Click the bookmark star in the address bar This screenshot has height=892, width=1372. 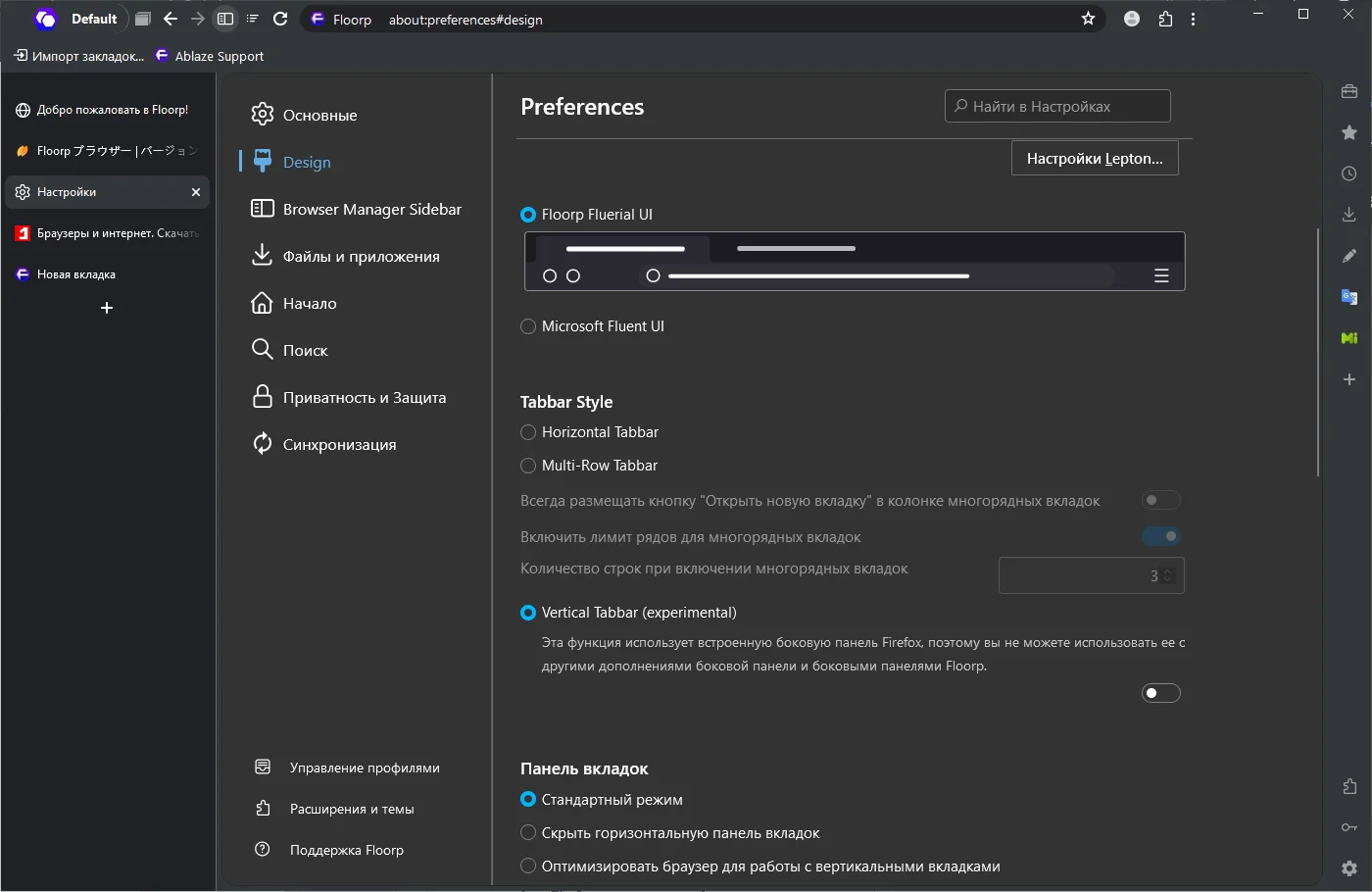pyautogui.click(x=1088, y=19)
